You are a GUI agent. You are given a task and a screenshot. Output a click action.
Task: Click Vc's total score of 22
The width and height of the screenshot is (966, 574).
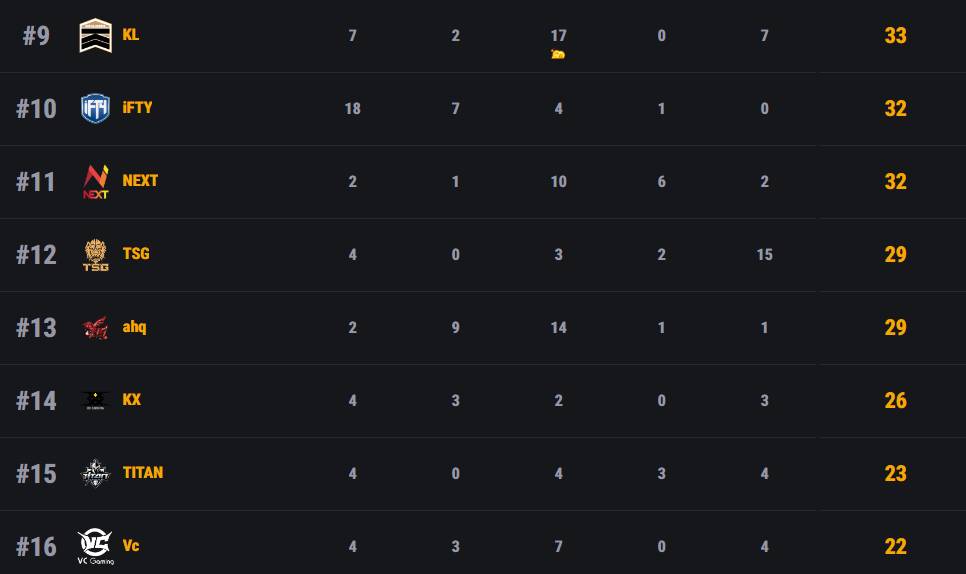click(x=895, y=546)
